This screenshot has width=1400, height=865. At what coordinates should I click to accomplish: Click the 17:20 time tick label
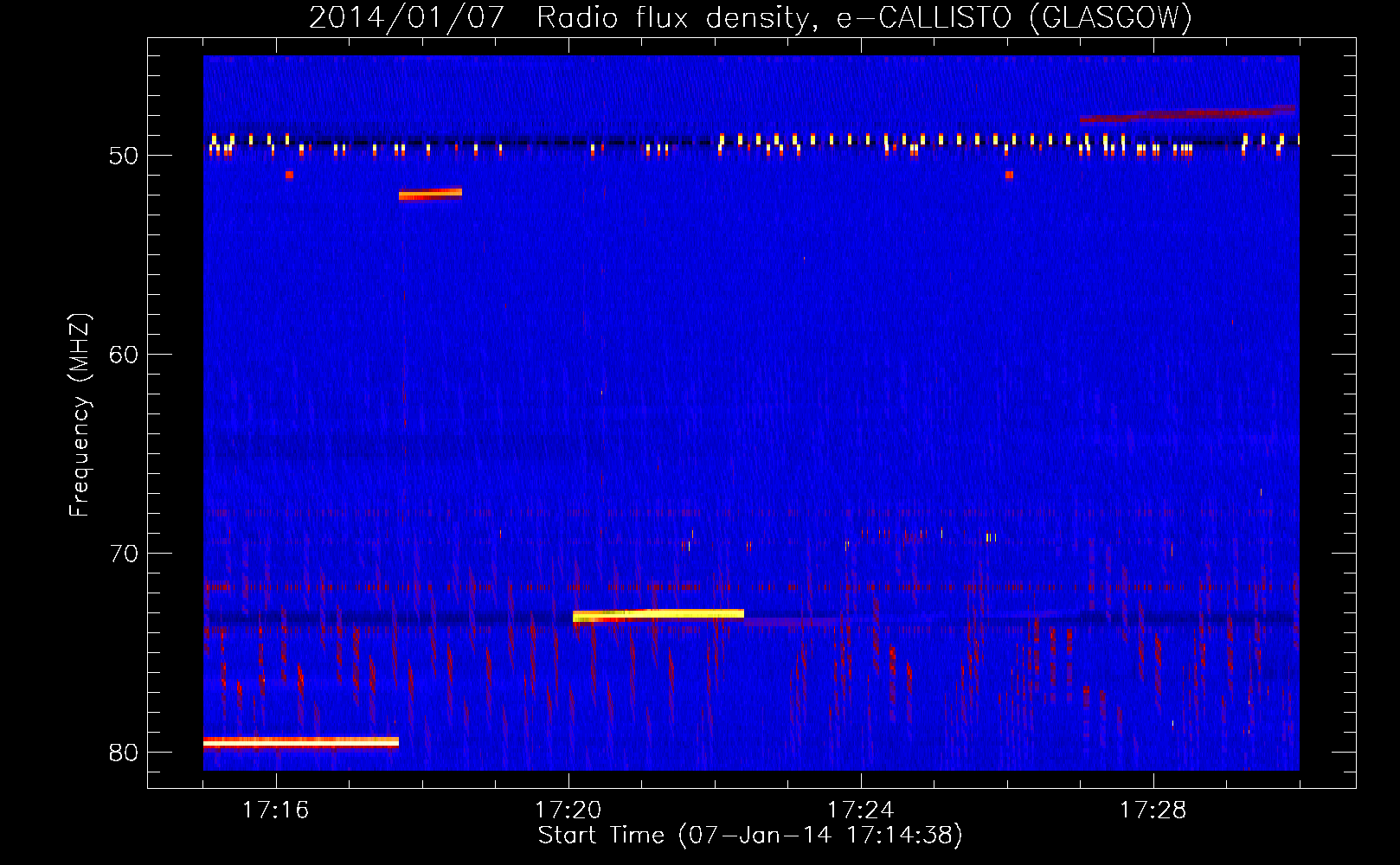point(568,811)
